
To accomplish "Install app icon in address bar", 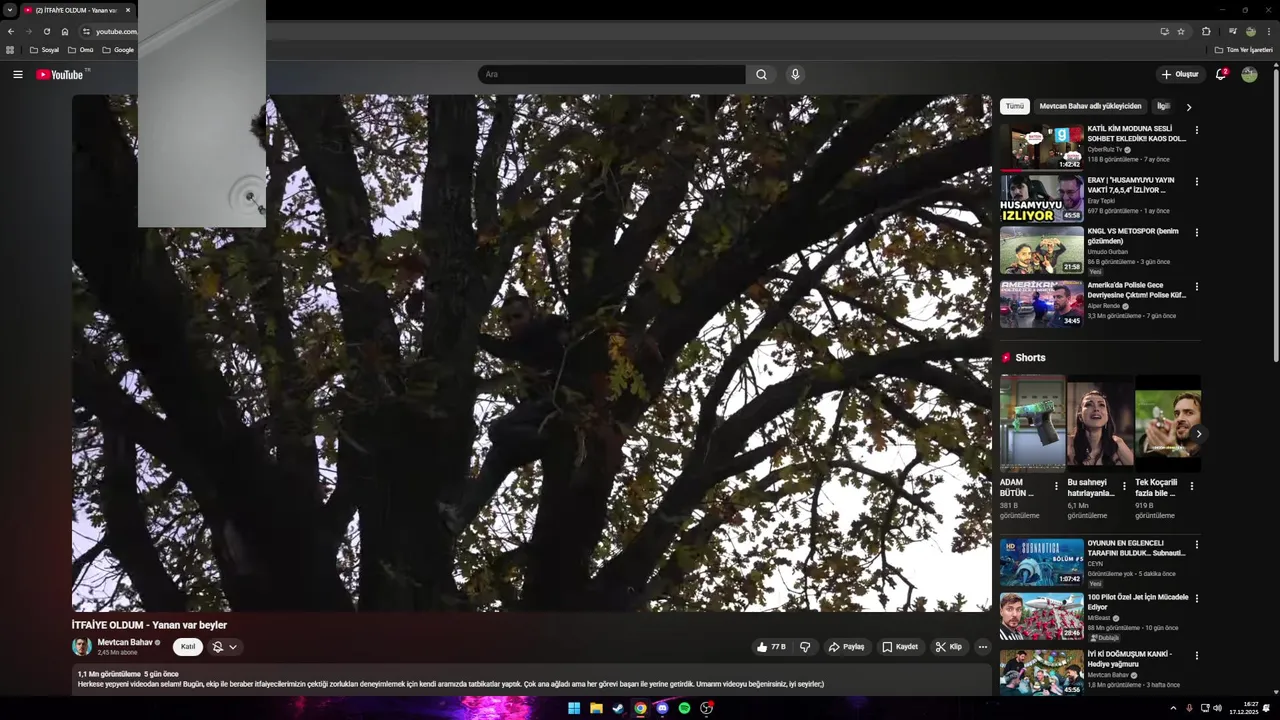I will [1164, 31].
